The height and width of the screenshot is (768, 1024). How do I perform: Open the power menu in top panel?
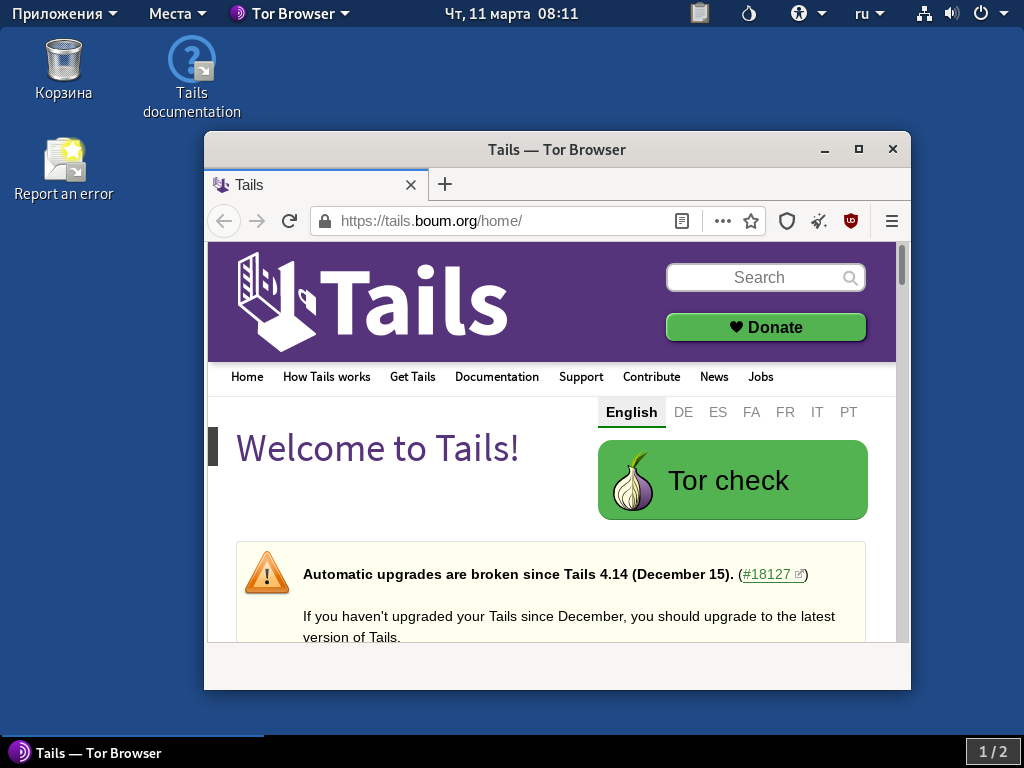990,13
